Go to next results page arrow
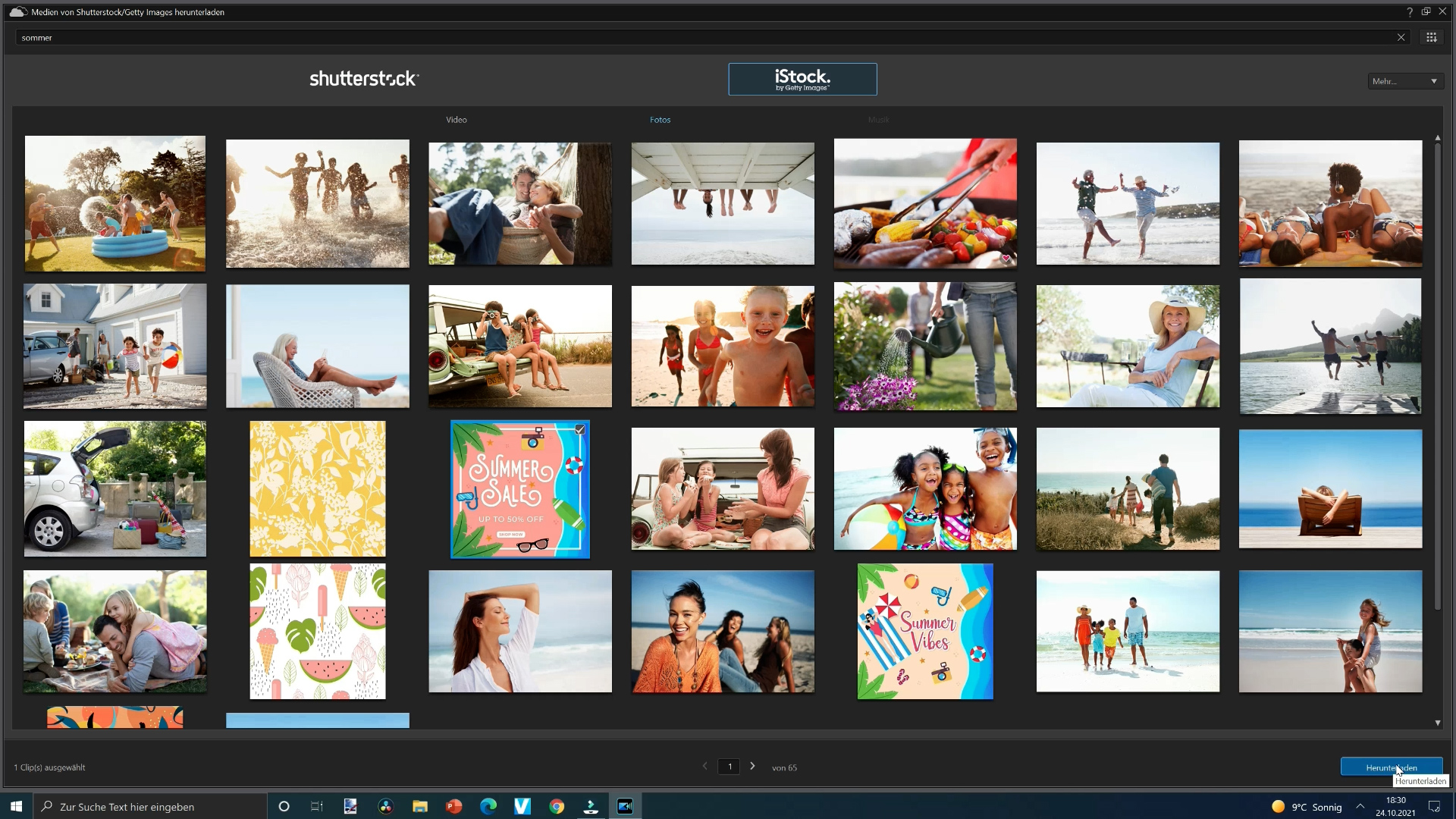This screenshot has height=819, width=1456. 752,767
